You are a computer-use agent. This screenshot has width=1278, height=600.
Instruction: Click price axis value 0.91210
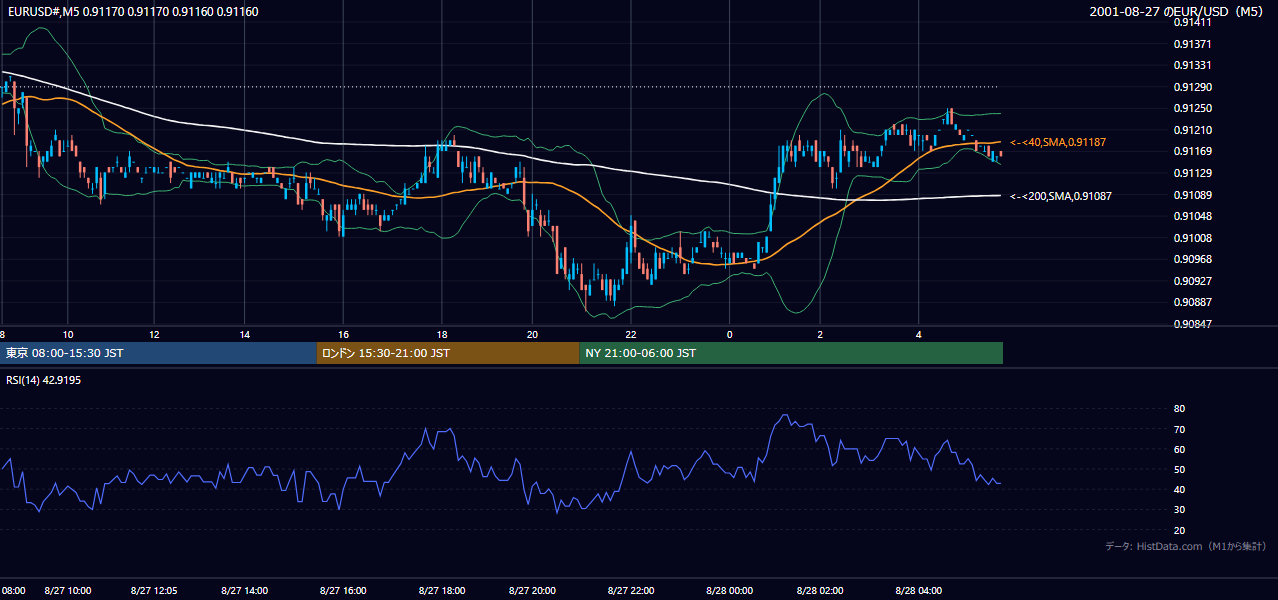click(1194, 131)
